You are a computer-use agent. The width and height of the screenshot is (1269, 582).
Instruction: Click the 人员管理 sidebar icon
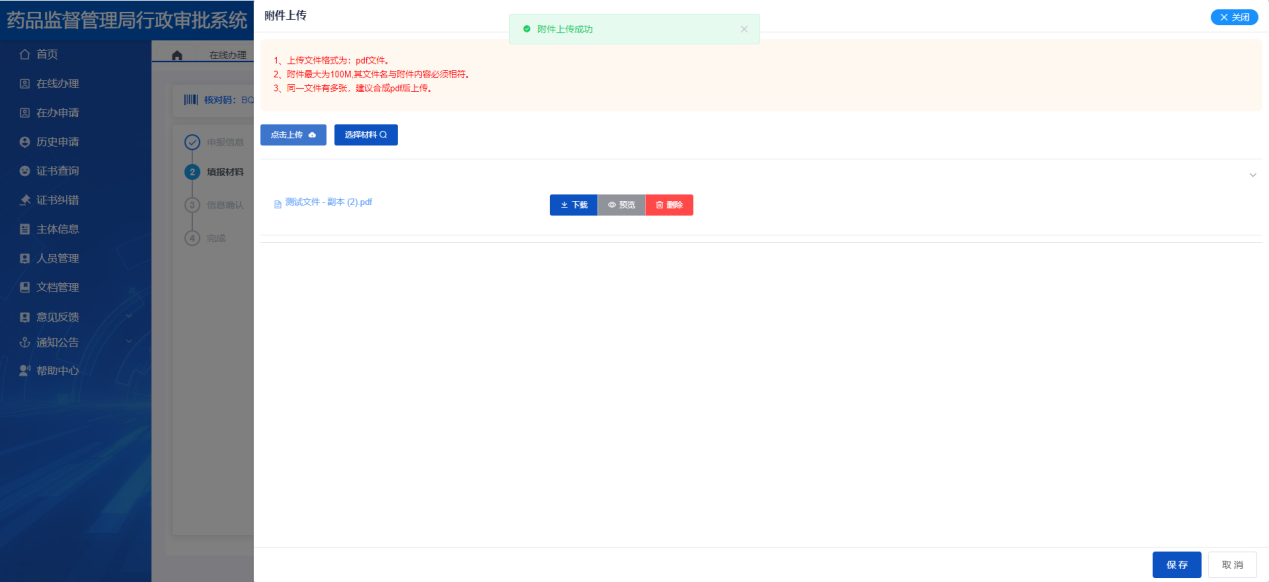coord(25,258)
